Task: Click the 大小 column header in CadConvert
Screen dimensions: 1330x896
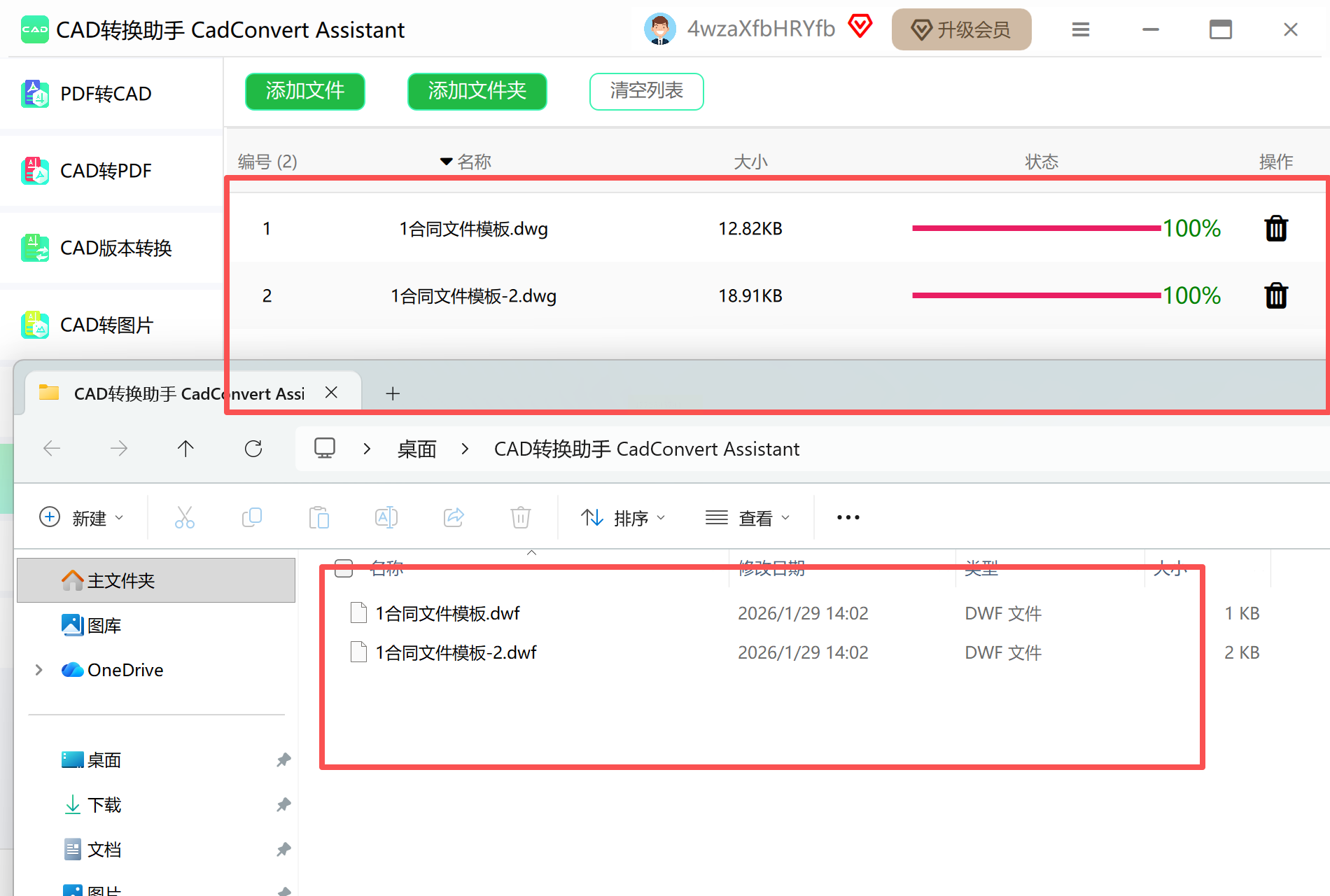Action: (750, 162)
